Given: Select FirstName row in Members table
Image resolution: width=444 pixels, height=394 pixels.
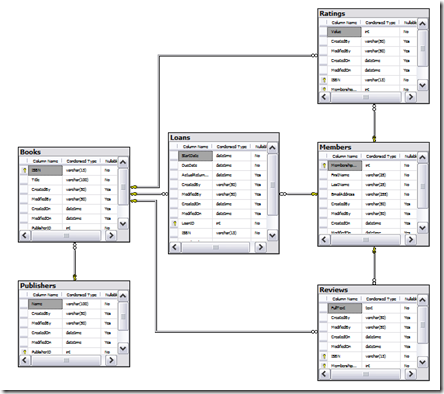Looking at the screenshot, I should [x=368, y=175].
